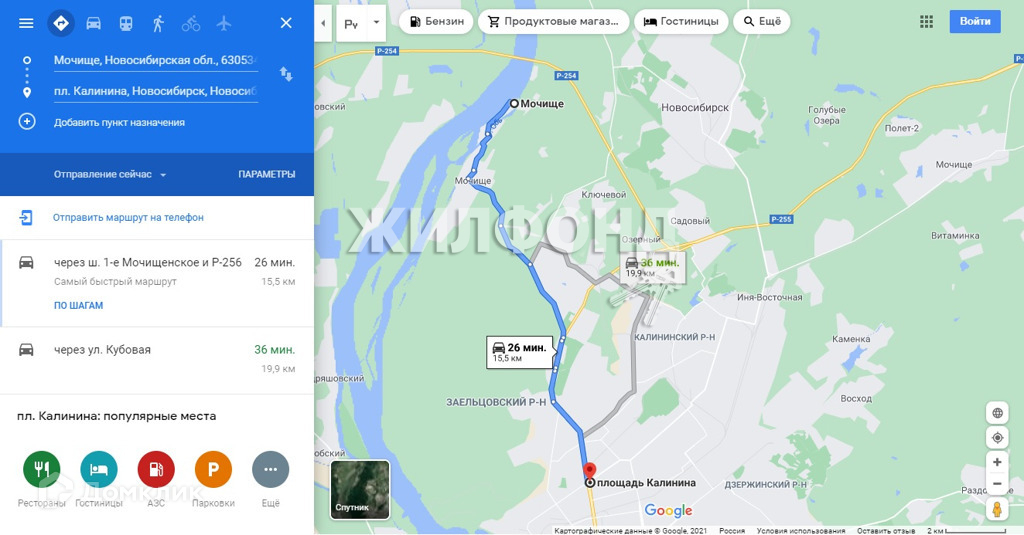The width and height of the screenshot is (1024, 535).
Task: Collapse the side panel arrow
Action: [323, 24]
